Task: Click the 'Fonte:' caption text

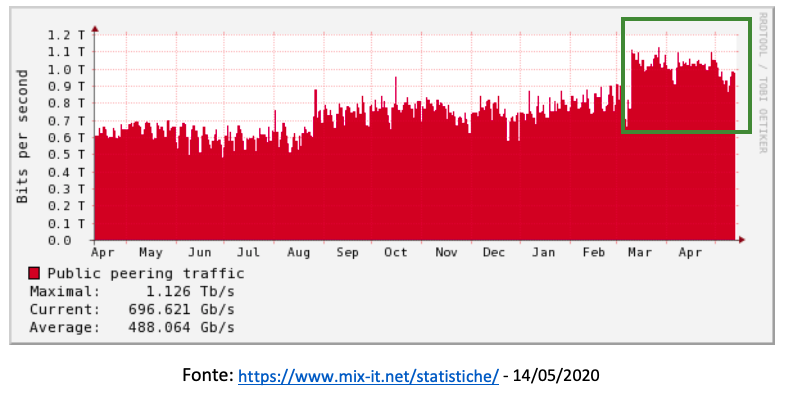Action: click(x=208, y=375)
